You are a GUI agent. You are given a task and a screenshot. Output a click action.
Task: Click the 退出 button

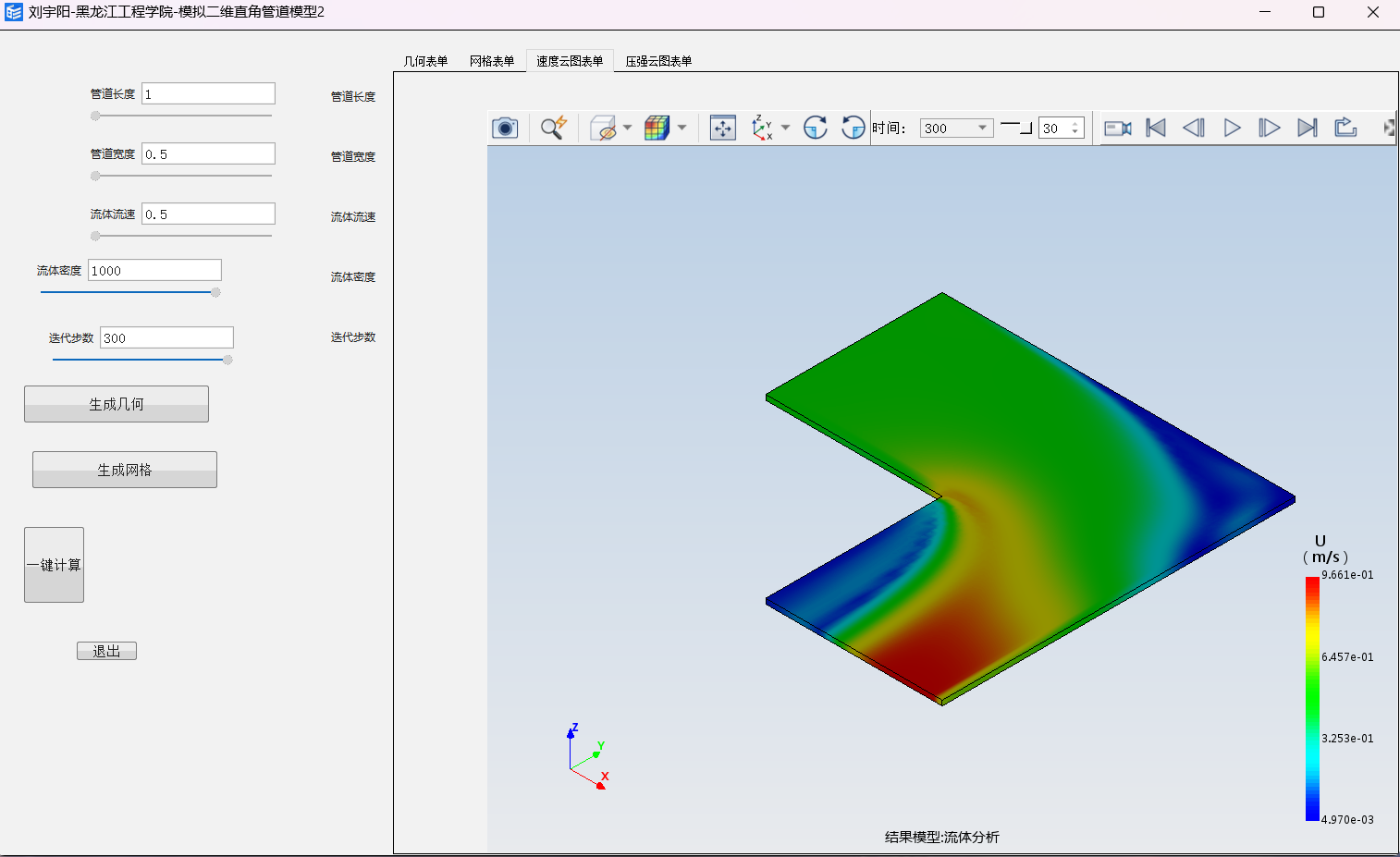[x=106, y=651]
